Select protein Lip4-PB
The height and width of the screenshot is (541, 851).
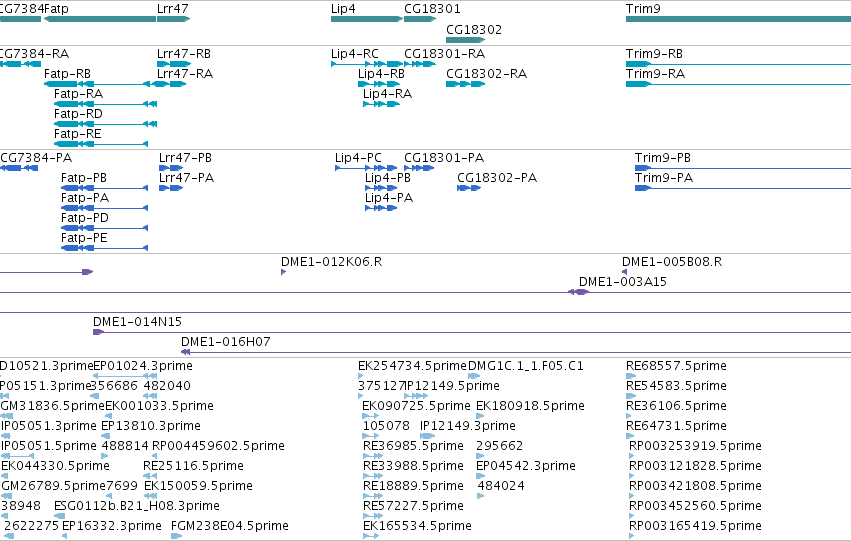coord(381,188)
